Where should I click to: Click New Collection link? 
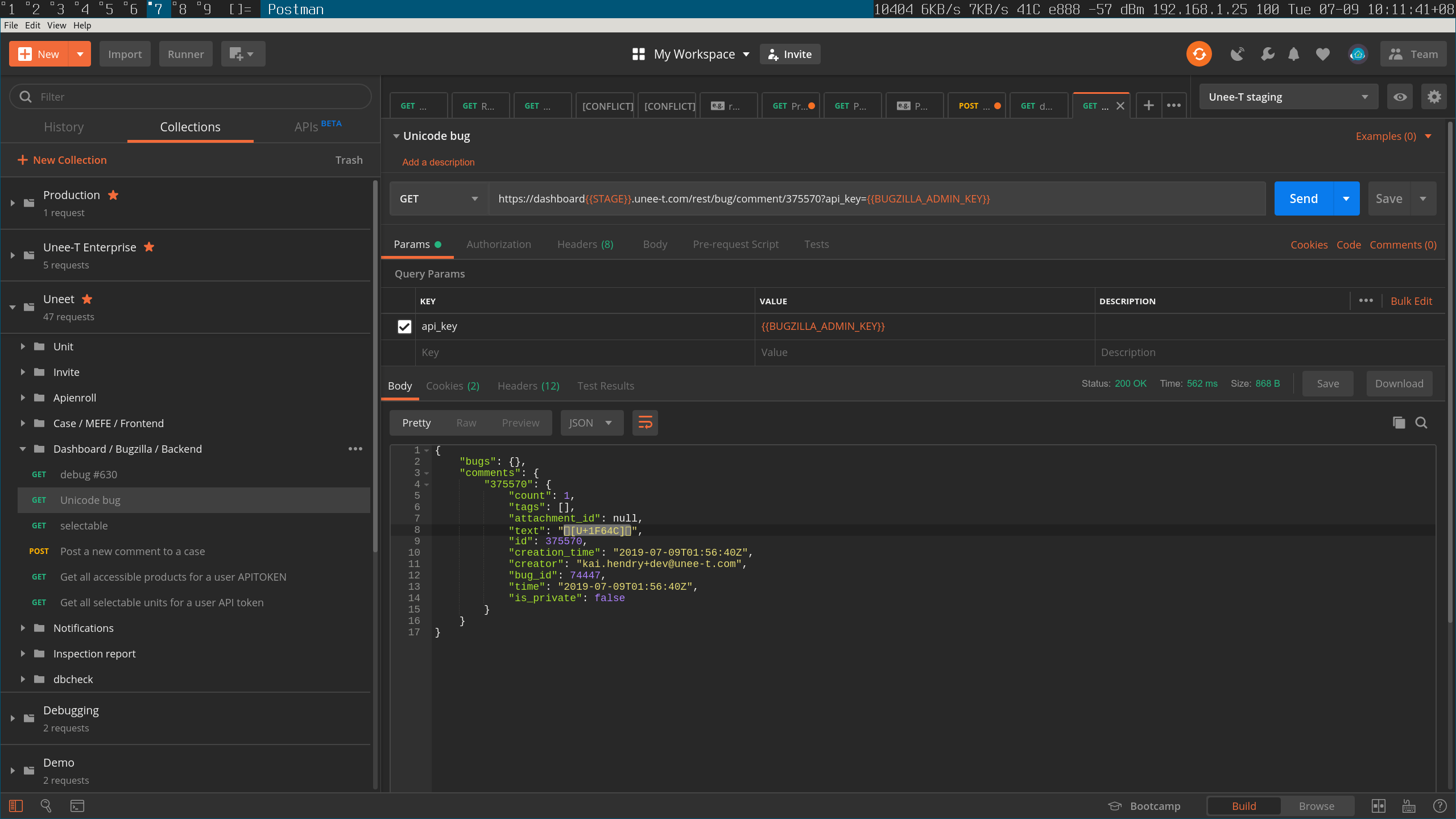[62, 160]
